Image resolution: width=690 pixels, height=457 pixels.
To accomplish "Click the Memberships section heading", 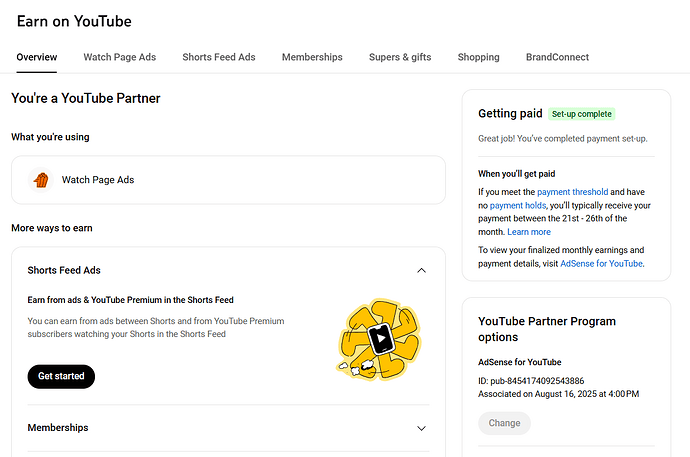I will tap(58, 428).
